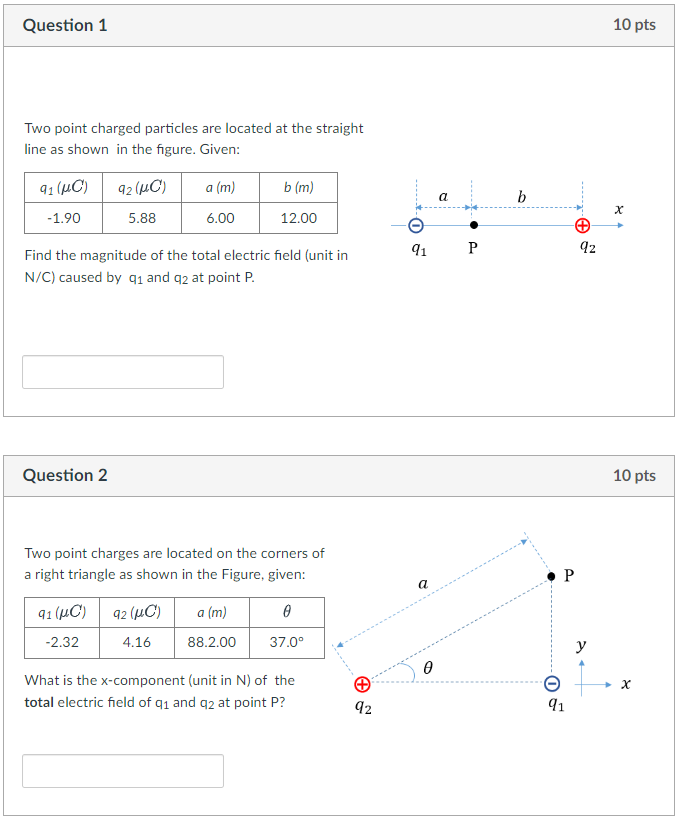Select the positive charge q2 symbol in Question 1 figure
This screenshot has height=818, width=679.
pyautogui.click(x=582, y=225)
